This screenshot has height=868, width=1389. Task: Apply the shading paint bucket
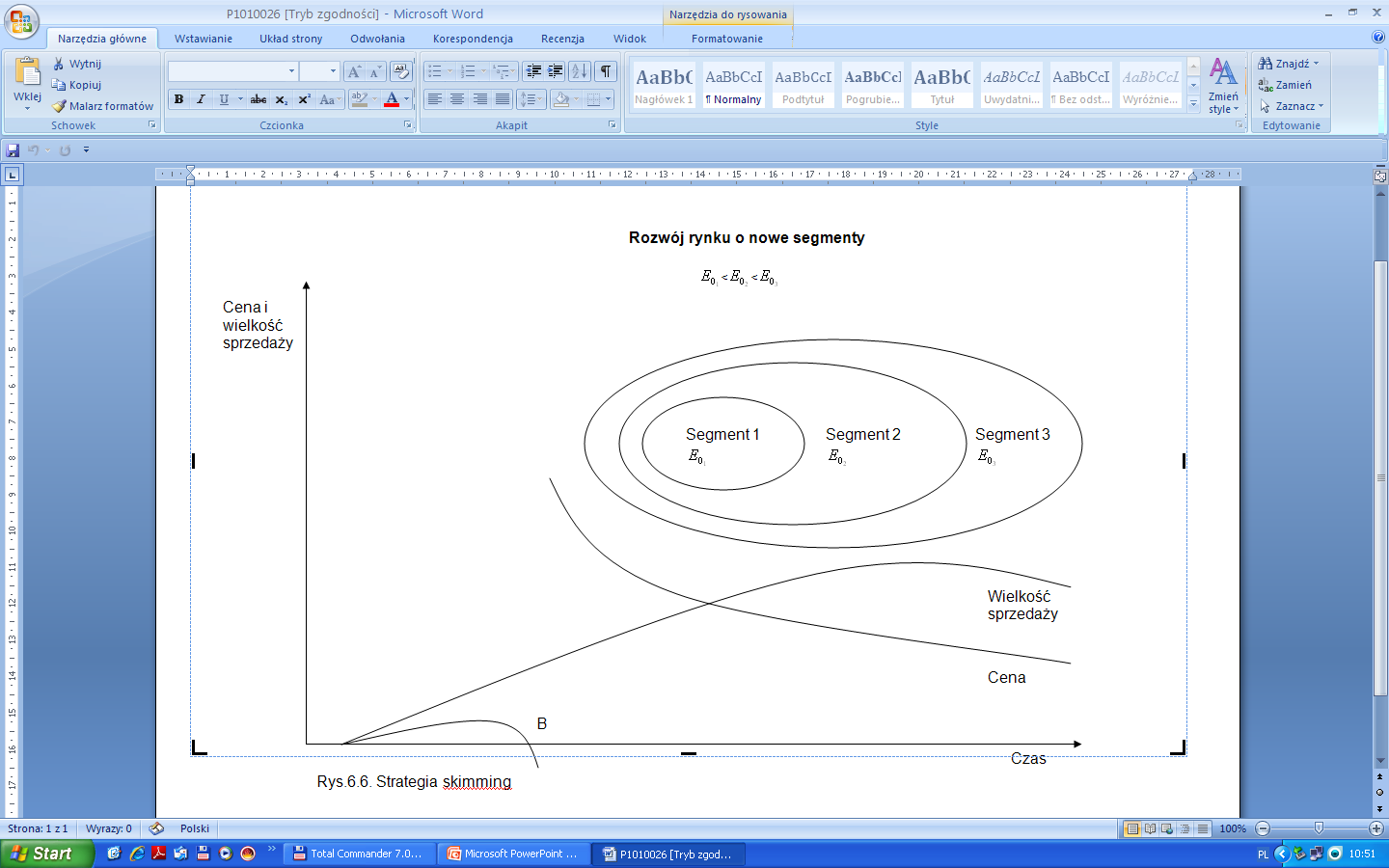point(561,99)
